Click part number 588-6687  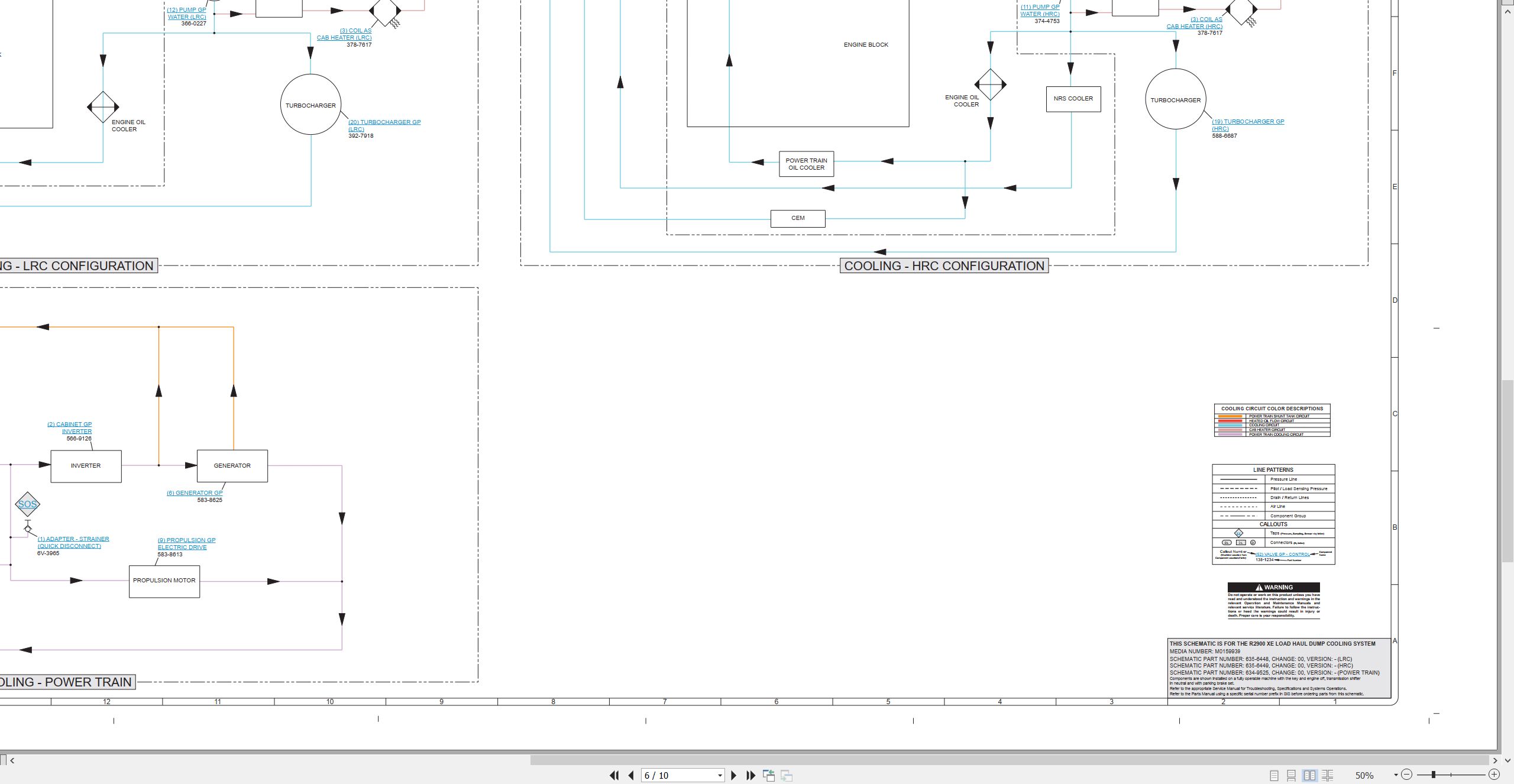pos(1224,136)
